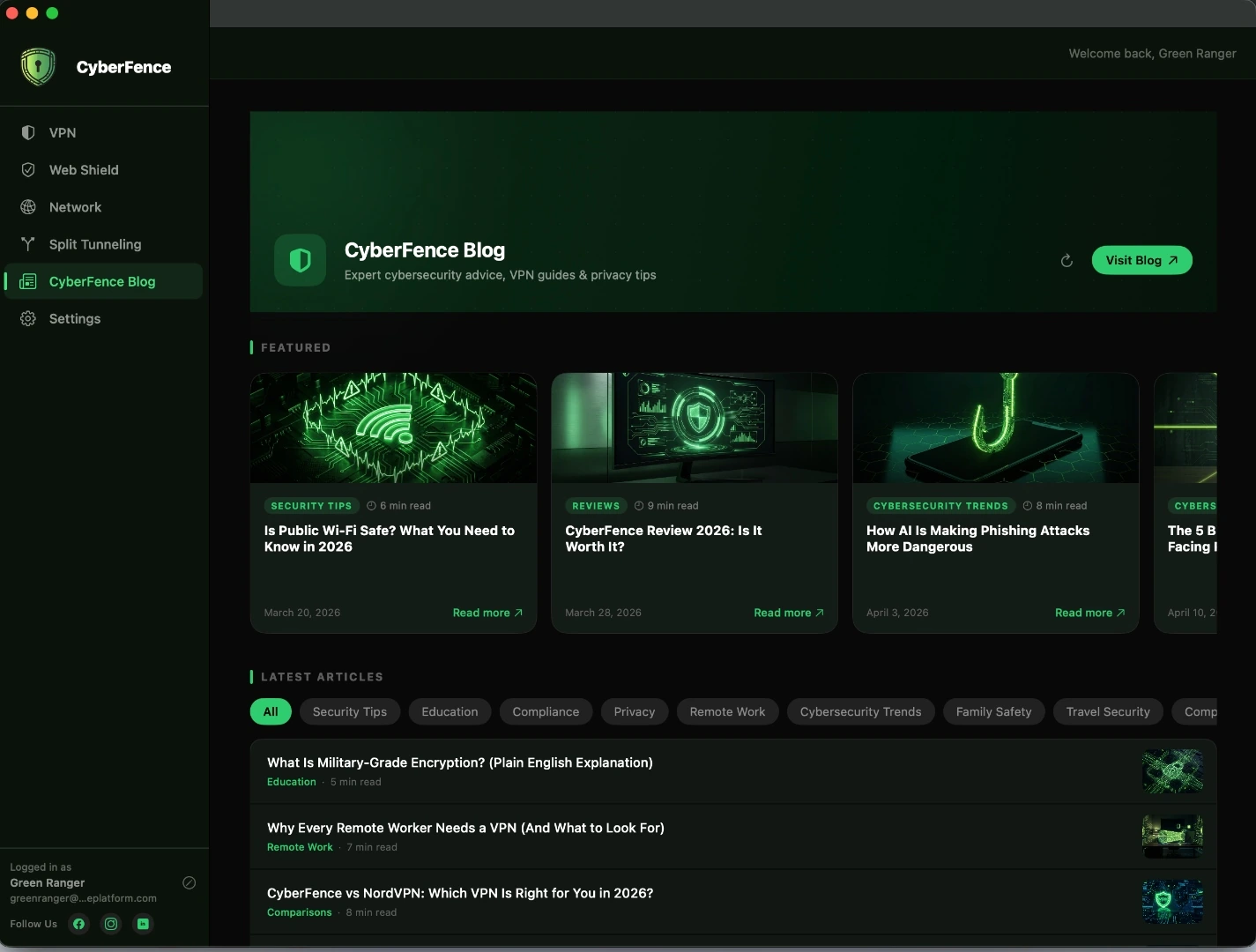
Task: Filter articles by Compliance
Action: tap(546, 711)
